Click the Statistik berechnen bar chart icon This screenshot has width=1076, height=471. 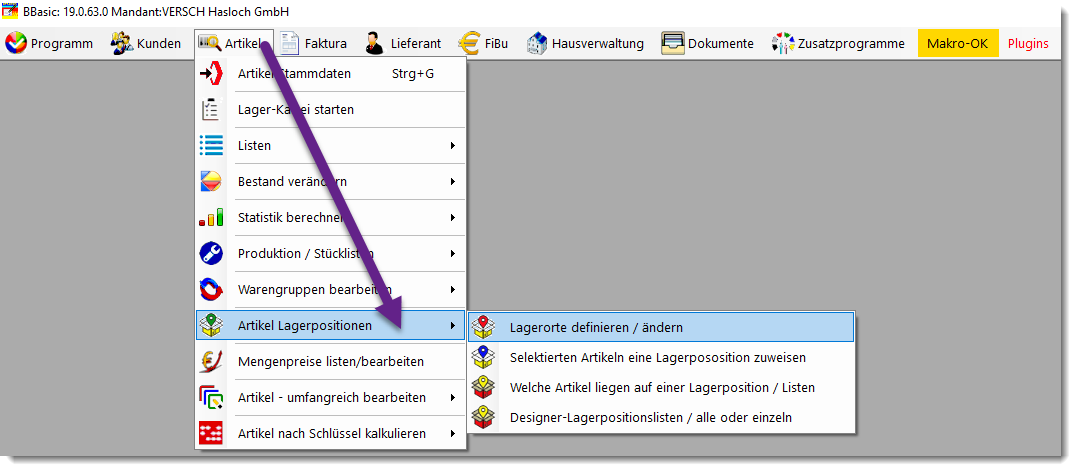(x=211, y=218)
